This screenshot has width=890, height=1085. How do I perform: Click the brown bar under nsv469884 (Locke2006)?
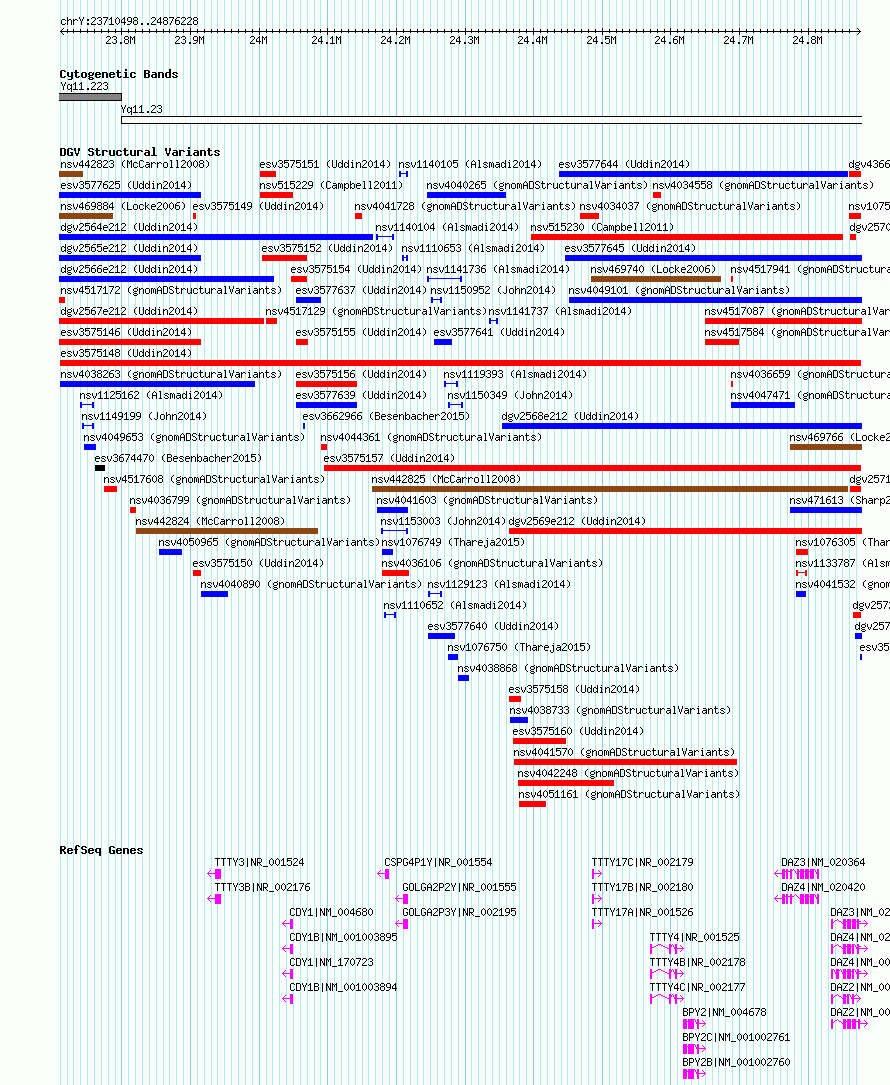pyautogui.click(x=86, y=217)
